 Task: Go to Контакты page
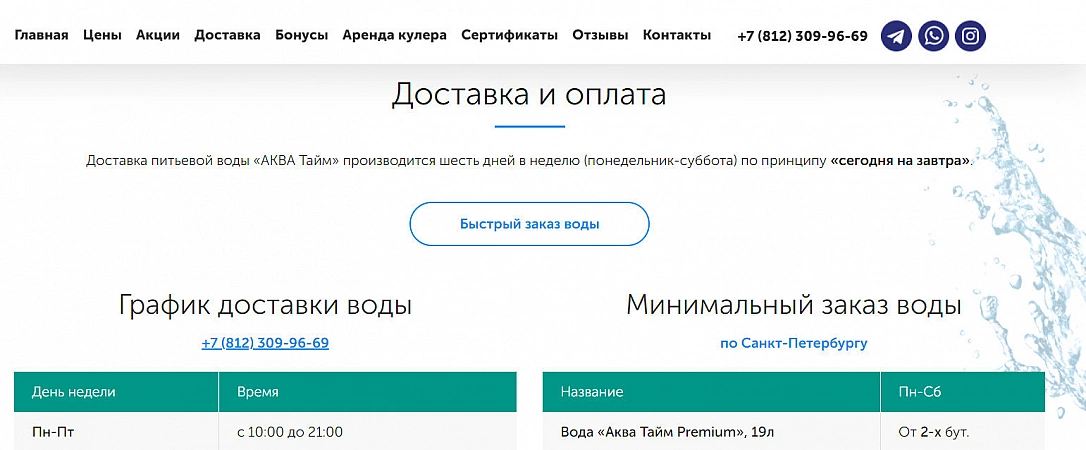[677, 35]
